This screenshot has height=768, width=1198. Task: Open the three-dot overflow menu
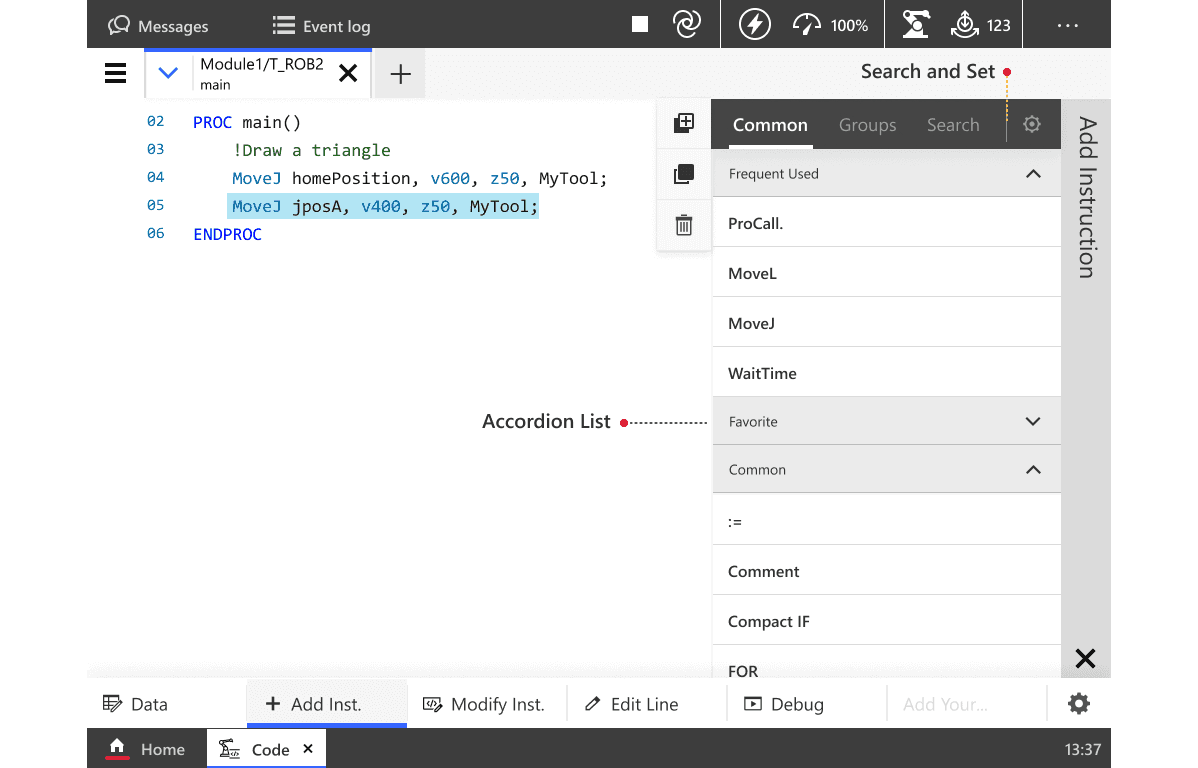point(1067,26)
